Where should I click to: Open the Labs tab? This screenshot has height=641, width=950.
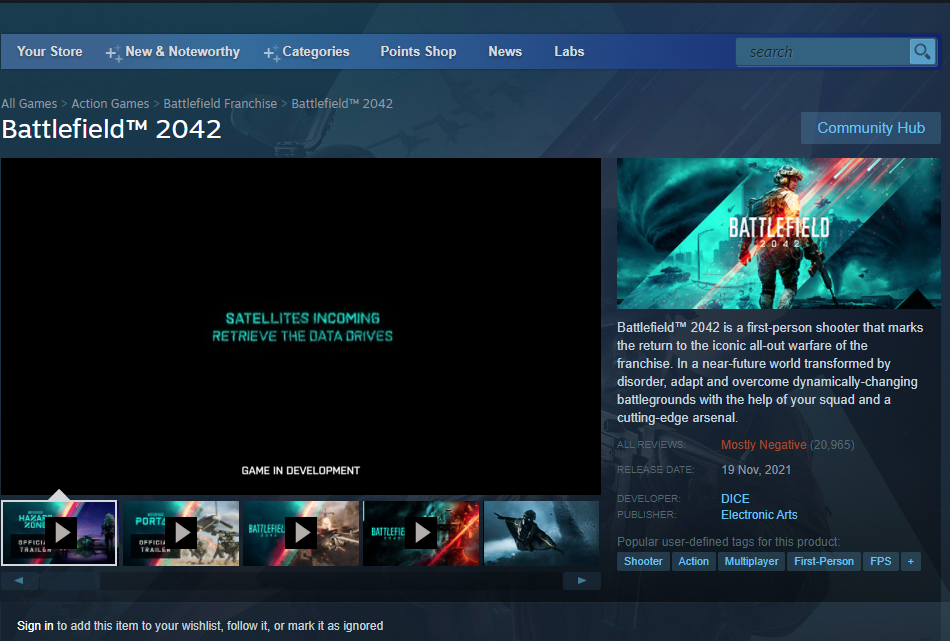(x=570, y=51)
